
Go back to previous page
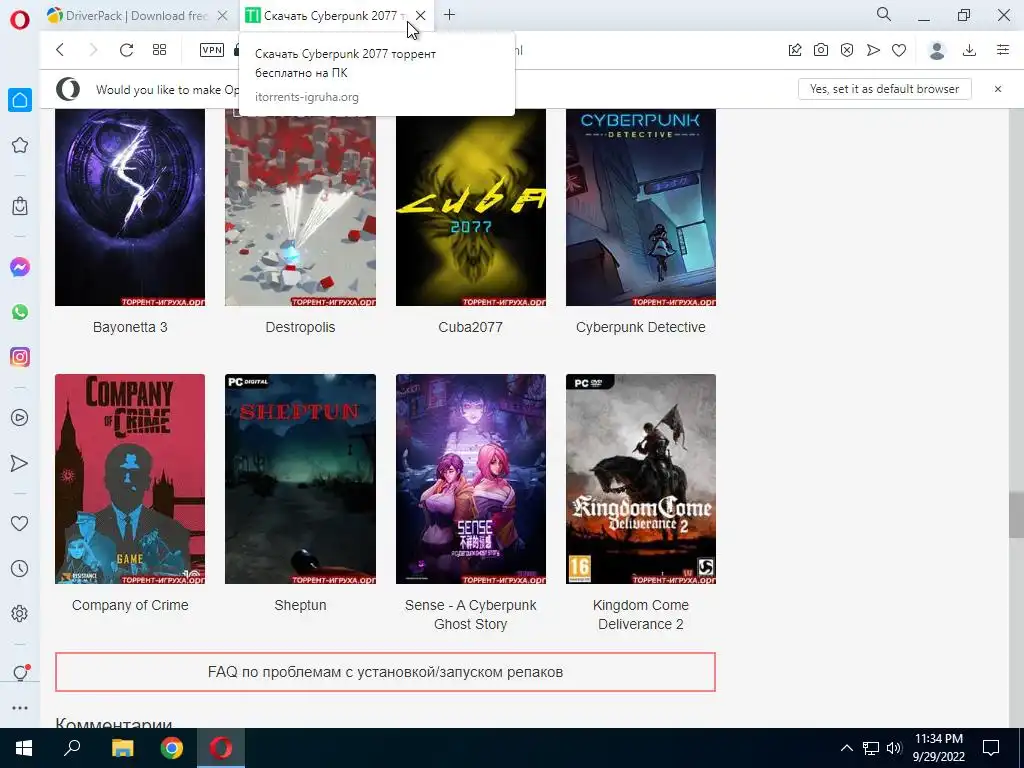pyautogui.click(x=60, y=50)
